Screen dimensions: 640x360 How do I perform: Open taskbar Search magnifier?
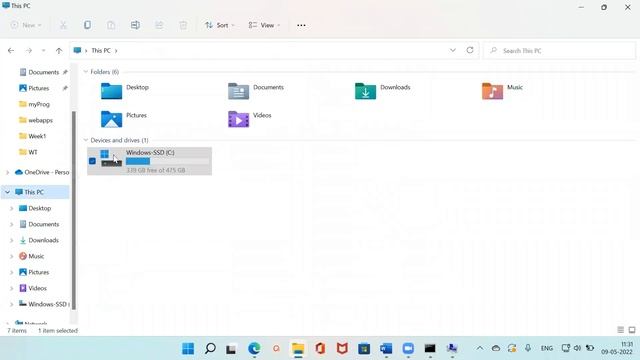[210, 349]
